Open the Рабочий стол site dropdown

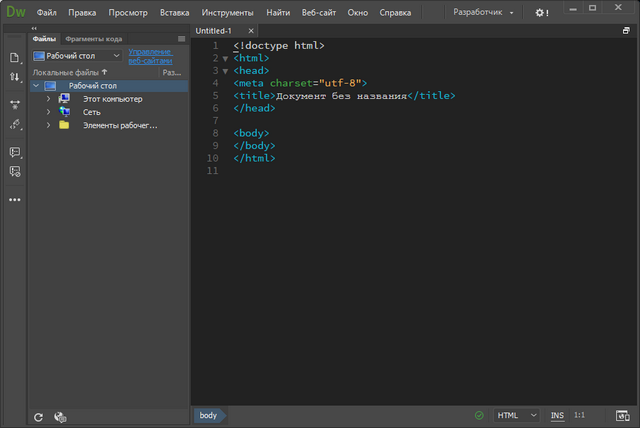click(76, 56)
